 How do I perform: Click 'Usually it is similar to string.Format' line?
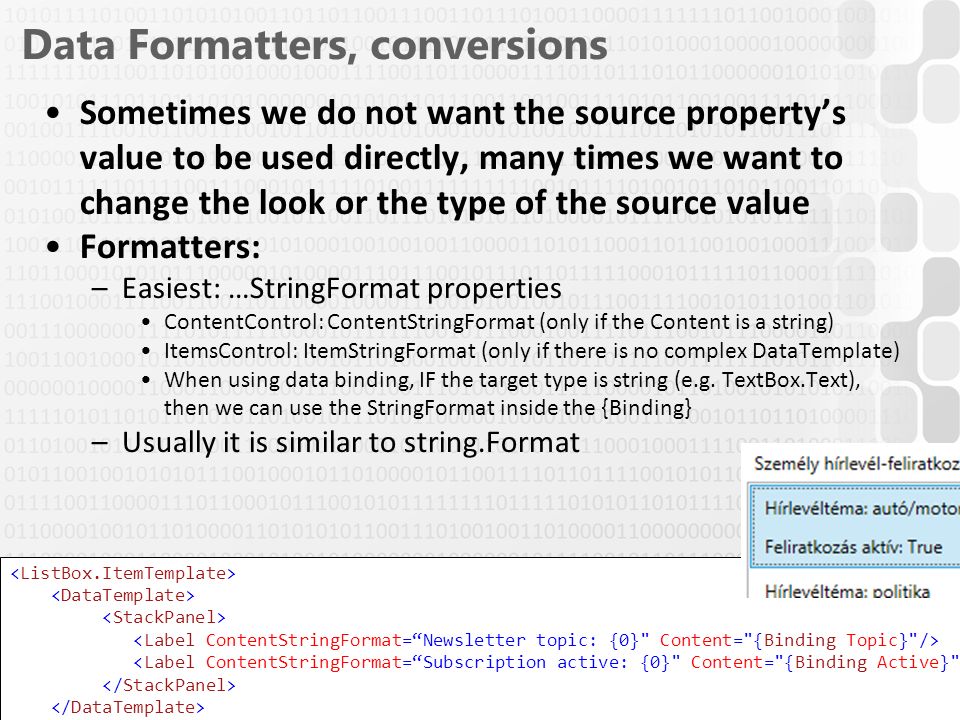point(351,443)
